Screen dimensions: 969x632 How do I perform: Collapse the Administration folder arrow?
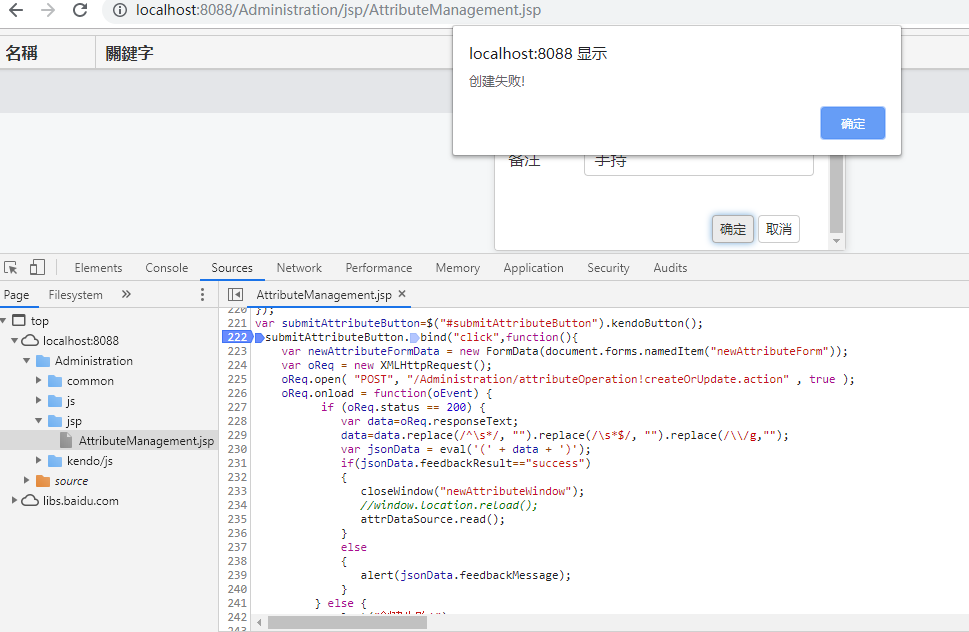coord(27,361)
